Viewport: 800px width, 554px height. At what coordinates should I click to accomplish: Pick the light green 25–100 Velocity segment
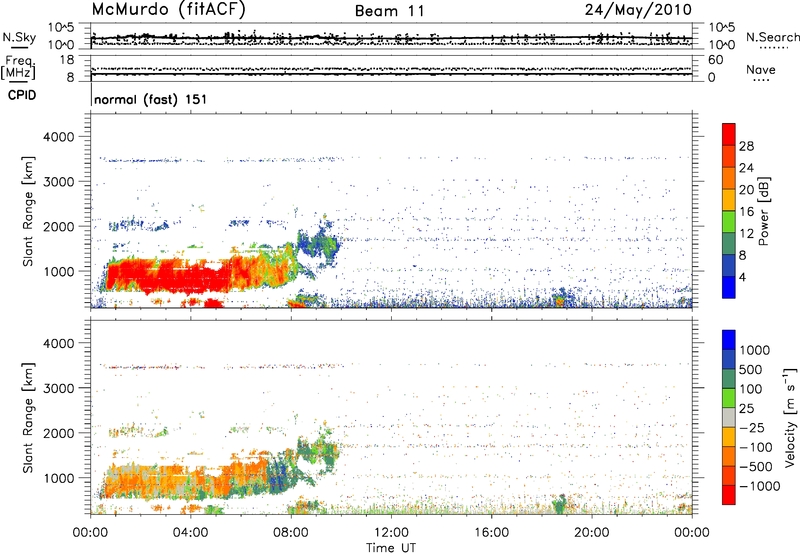[729, 398]
